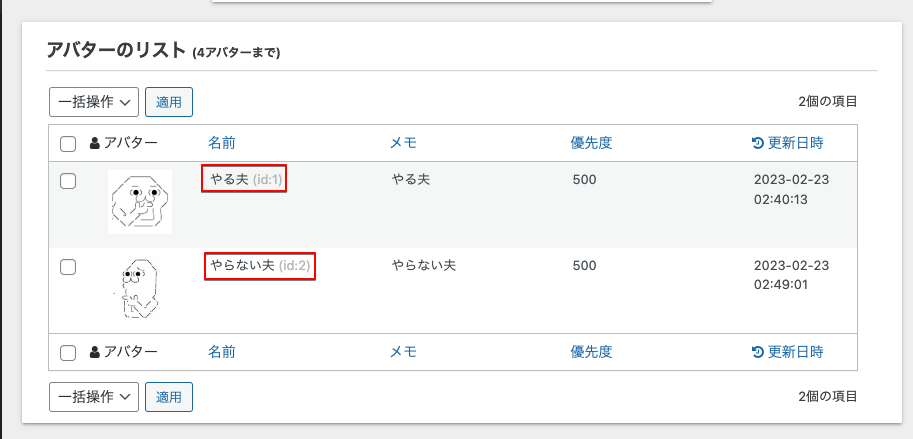Sort by 優先度 in the footer row

(x=592, y=352)
